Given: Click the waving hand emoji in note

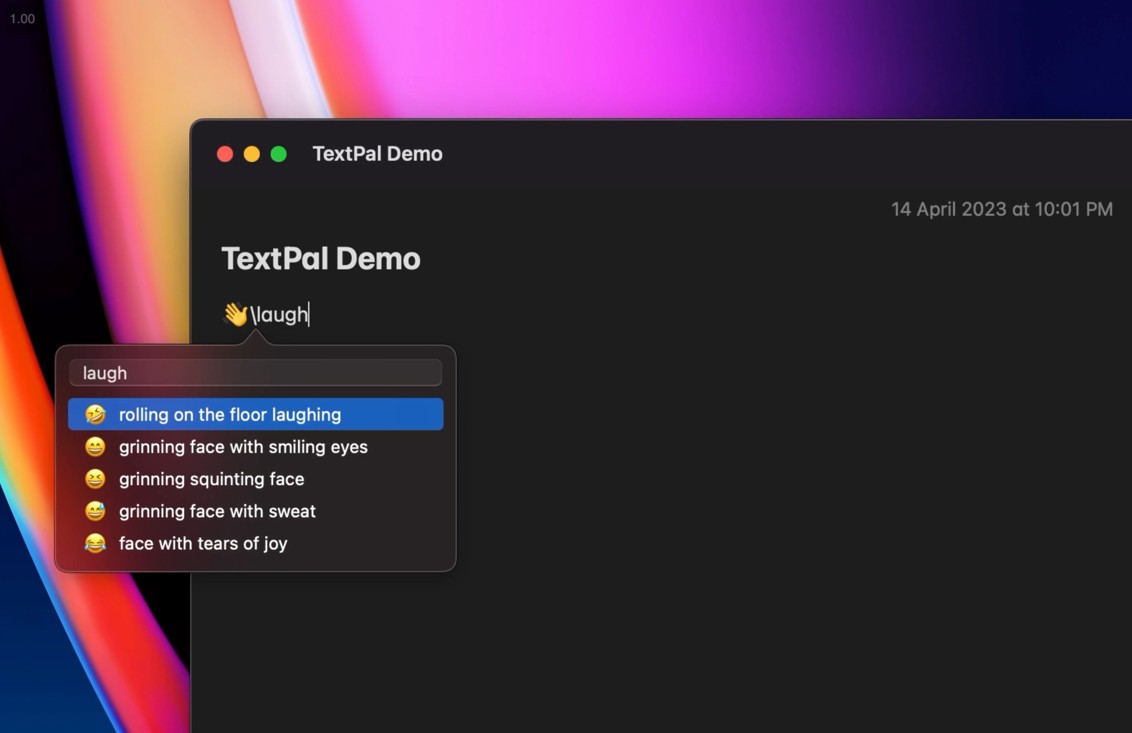Looking at the screenshot, I should [235, 314].
